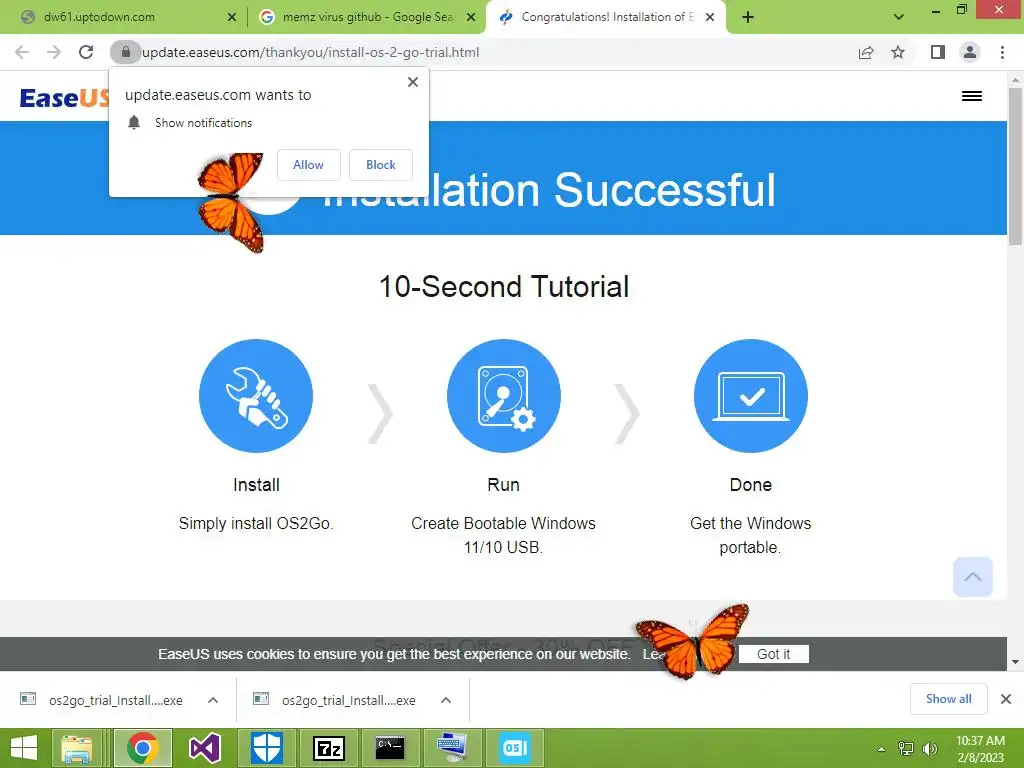Screen dimensions: 1024x768
Task: Click the site lock icon in address bar
Action: (125, 52)
